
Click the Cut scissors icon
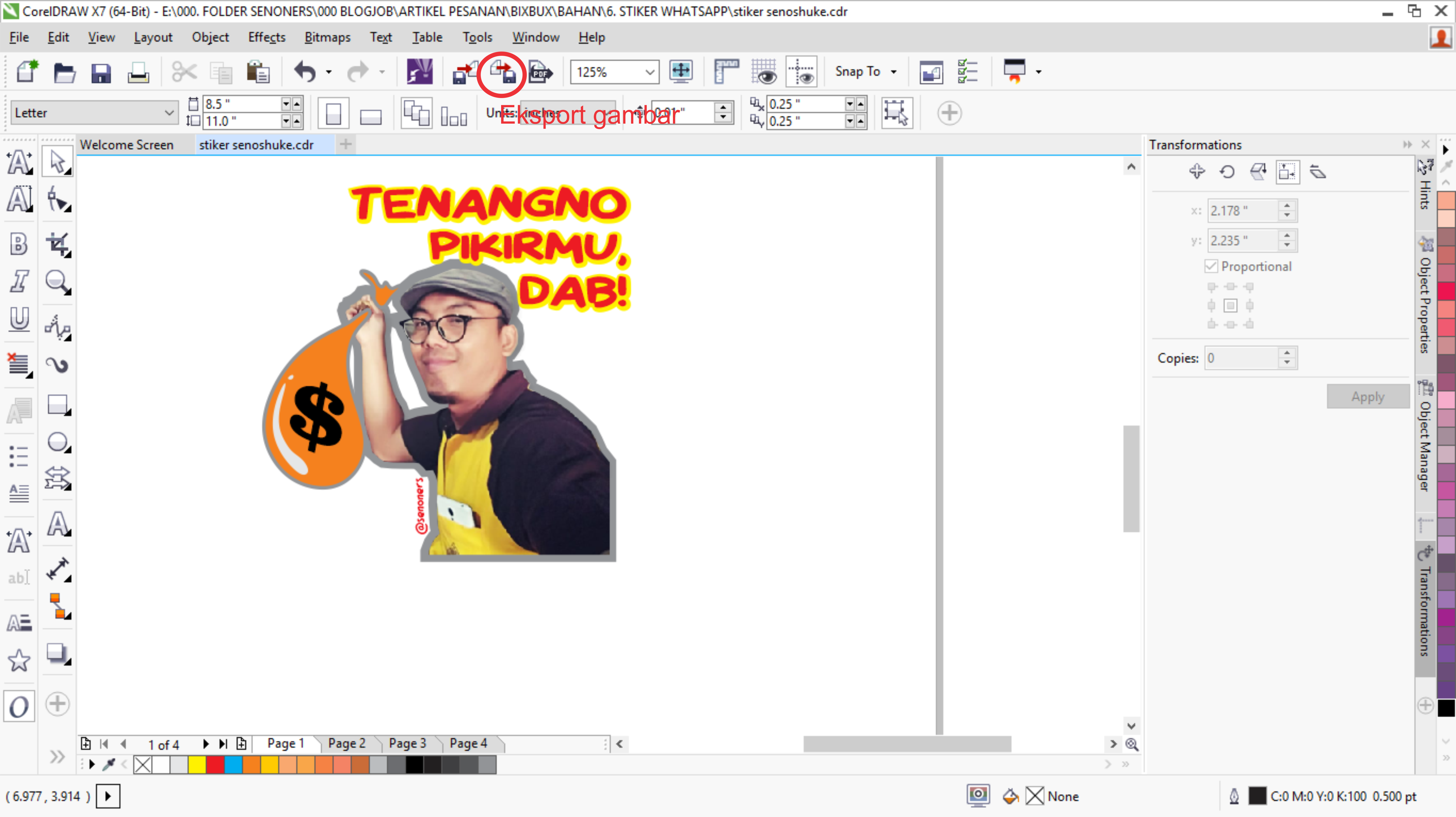click(184, 72)
